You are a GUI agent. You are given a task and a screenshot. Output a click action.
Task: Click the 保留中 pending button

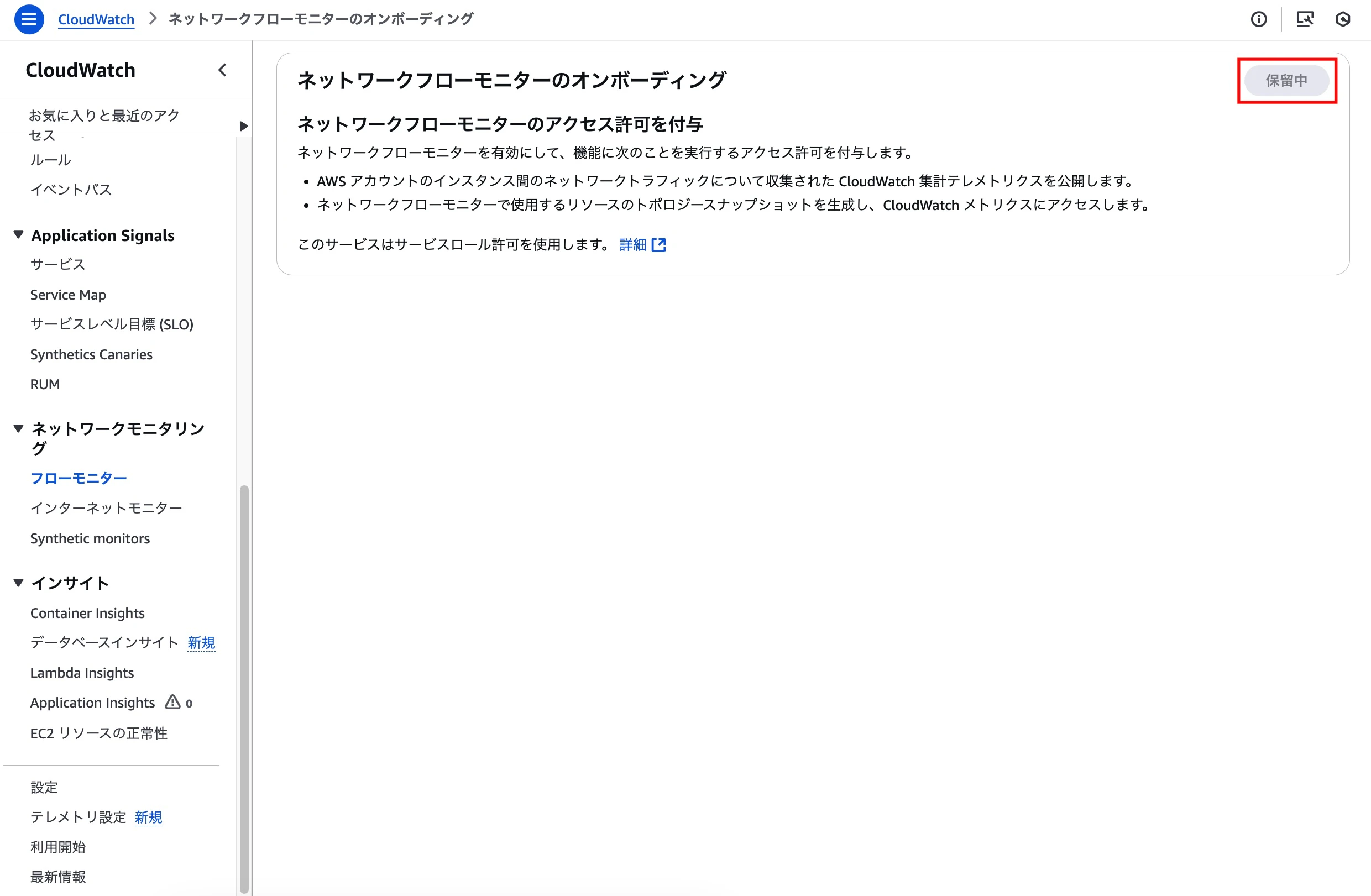1286,81
